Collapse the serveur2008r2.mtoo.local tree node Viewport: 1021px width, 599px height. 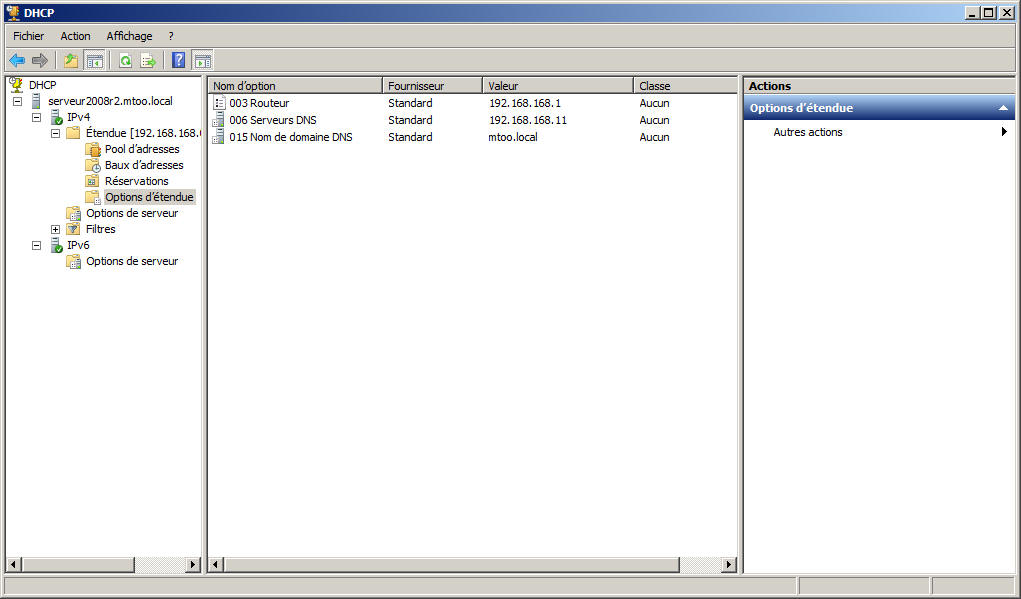pyautogui.click(x=18, y=102)
